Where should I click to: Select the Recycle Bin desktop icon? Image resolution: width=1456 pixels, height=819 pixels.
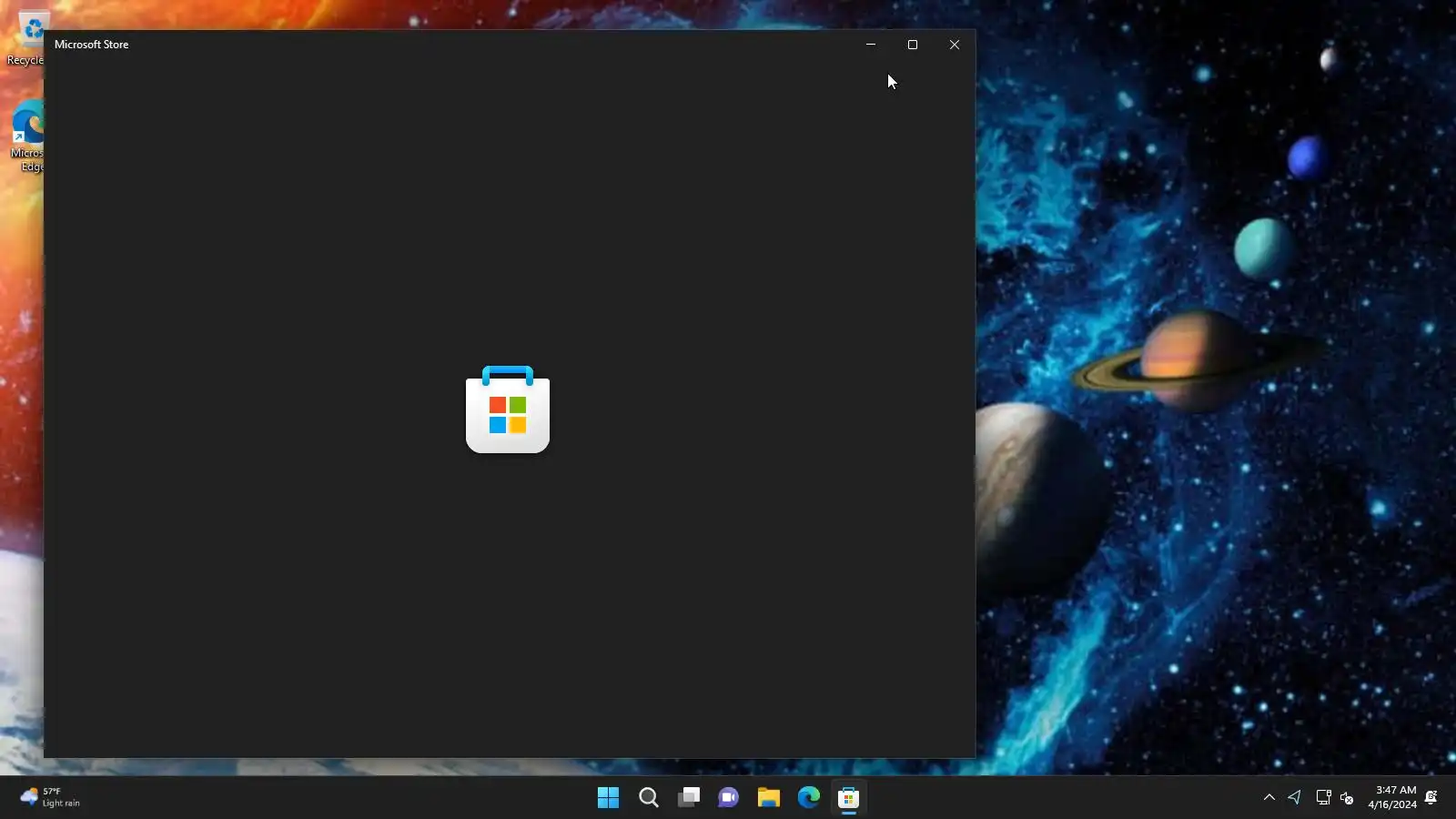(x=25, y=39)
